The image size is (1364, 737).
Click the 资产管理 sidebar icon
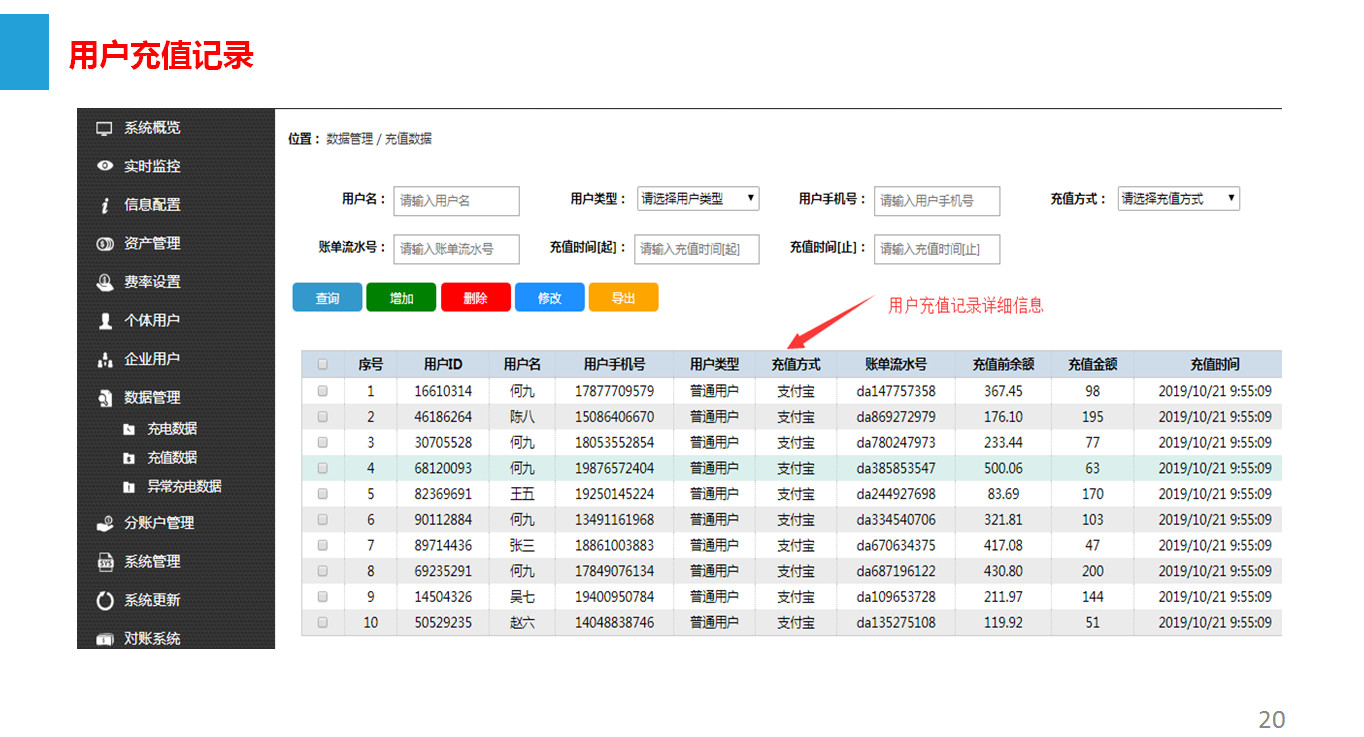pyautogui.click(x=104, y=244)
